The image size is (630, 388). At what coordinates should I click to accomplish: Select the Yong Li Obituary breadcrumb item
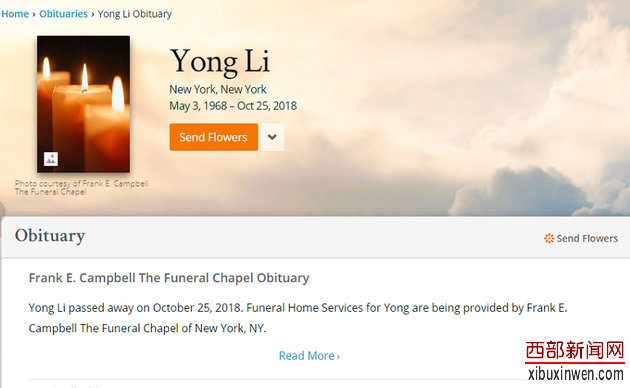[135, 14]
